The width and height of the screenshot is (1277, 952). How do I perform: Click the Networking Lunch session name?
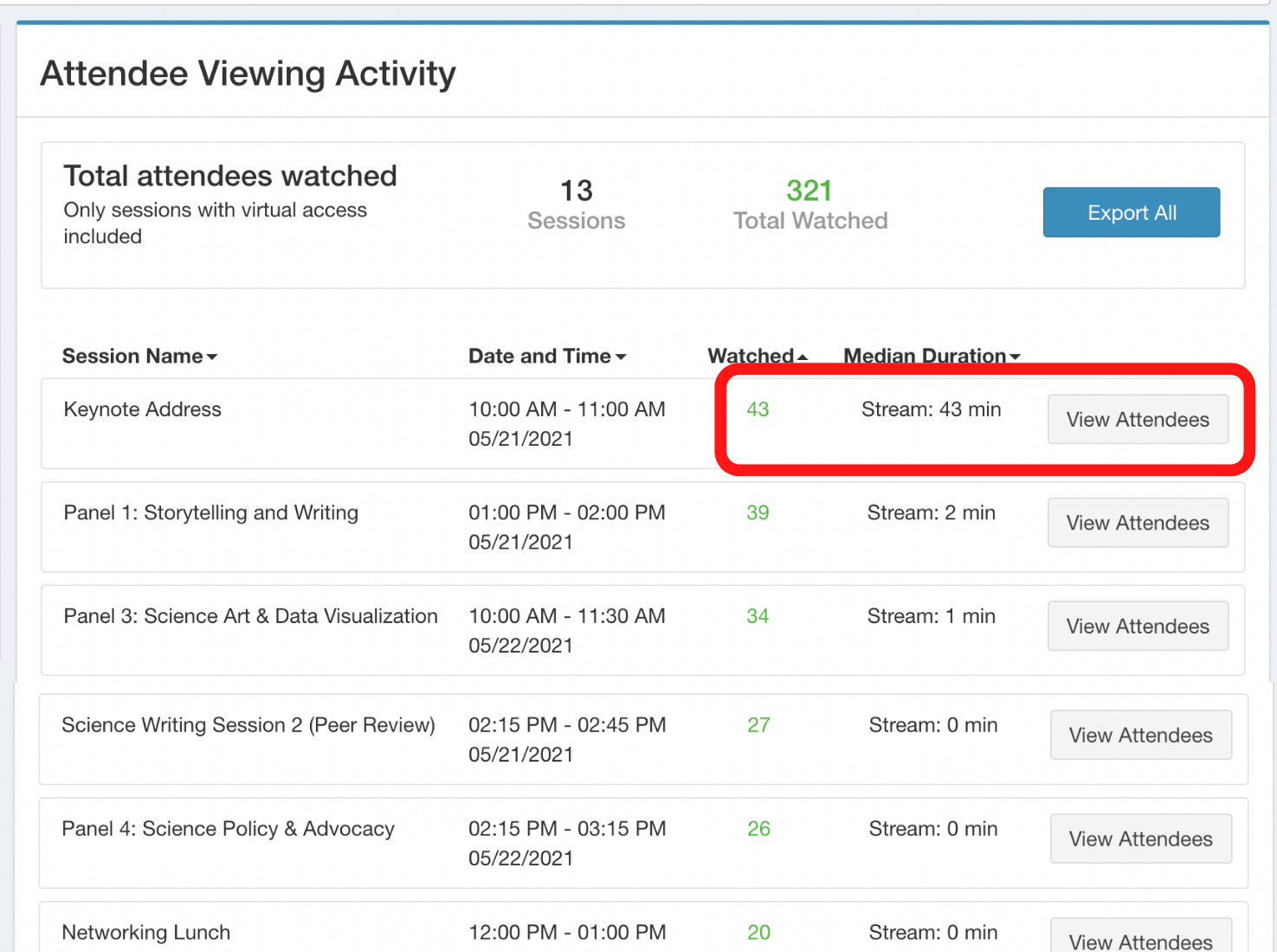pos(146,933)
